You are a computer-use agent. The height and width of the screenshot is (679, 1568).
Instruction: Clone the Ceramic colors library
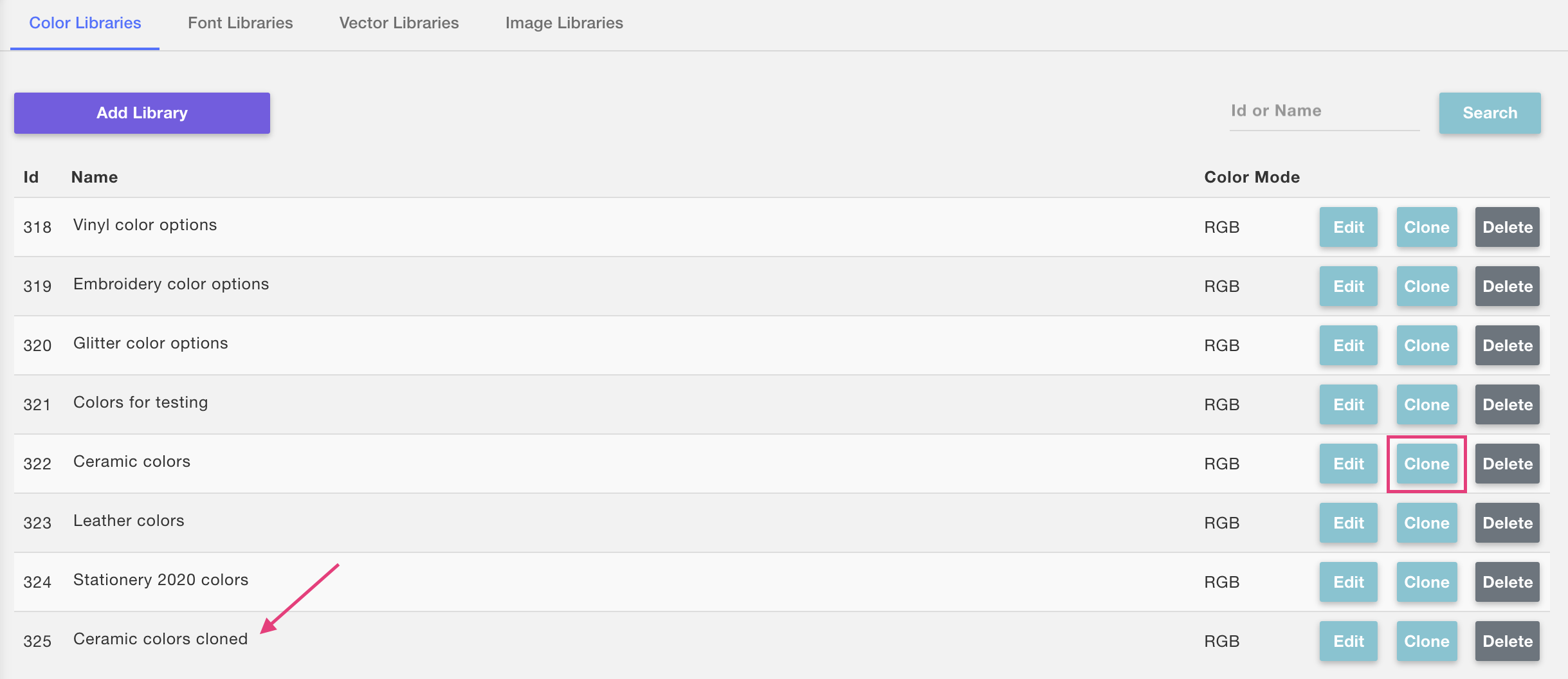pos(1427,464)
